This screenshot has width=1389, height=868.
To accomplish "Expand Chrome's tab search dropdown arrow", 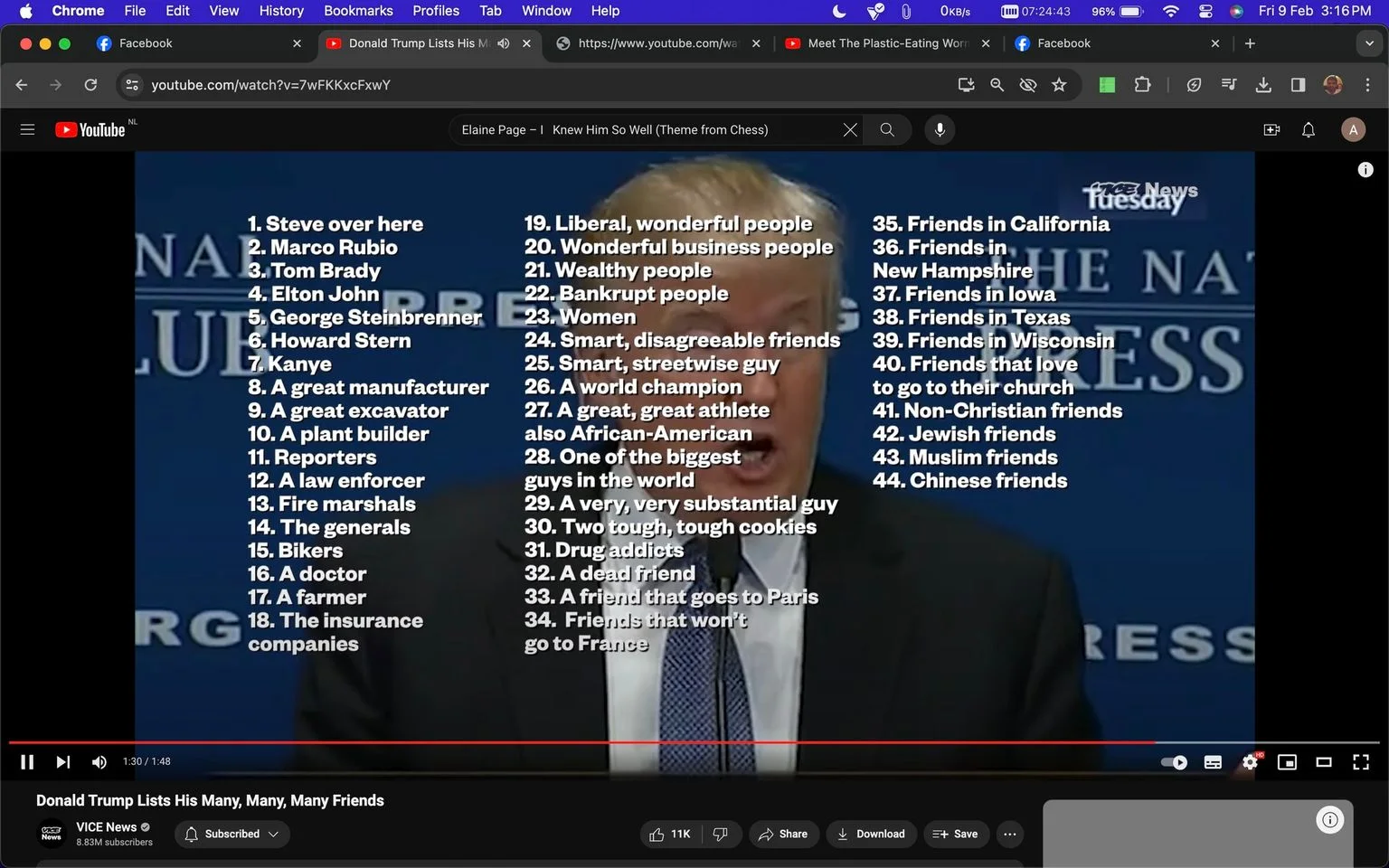I will point(1368,43).
